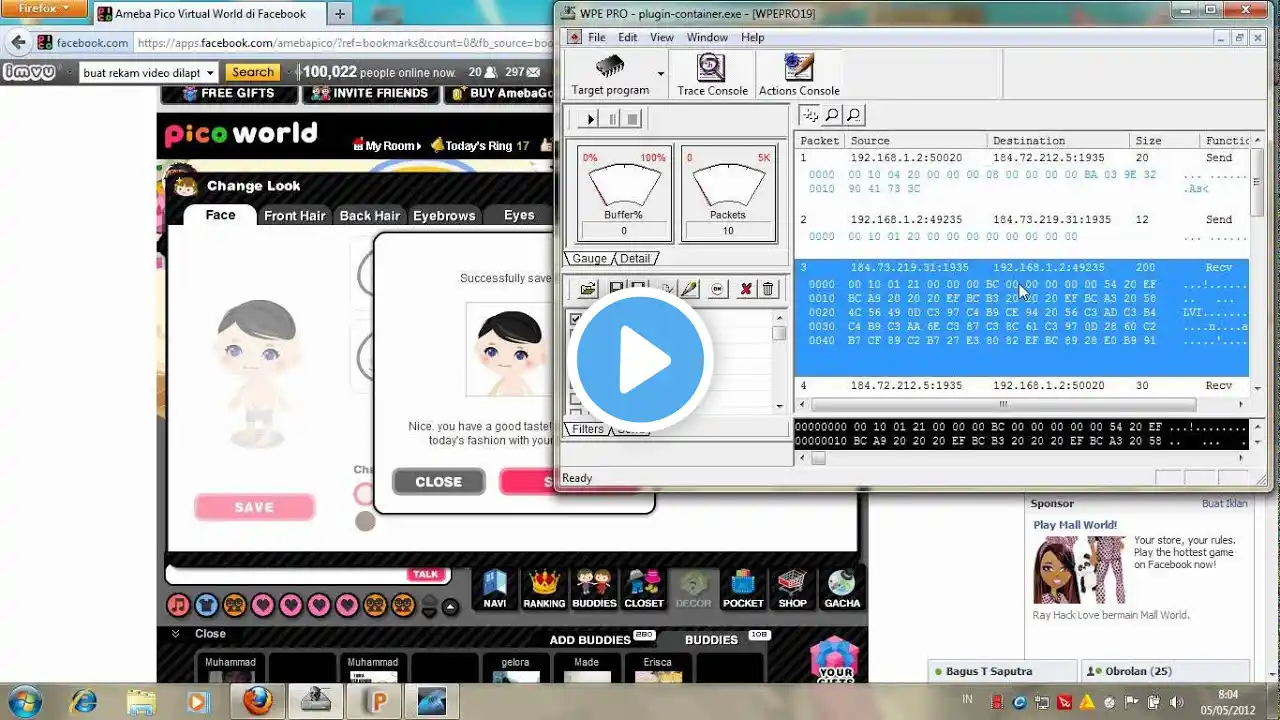
Task: Click the INVITE FRIENDS button
Action: point(371,94)
